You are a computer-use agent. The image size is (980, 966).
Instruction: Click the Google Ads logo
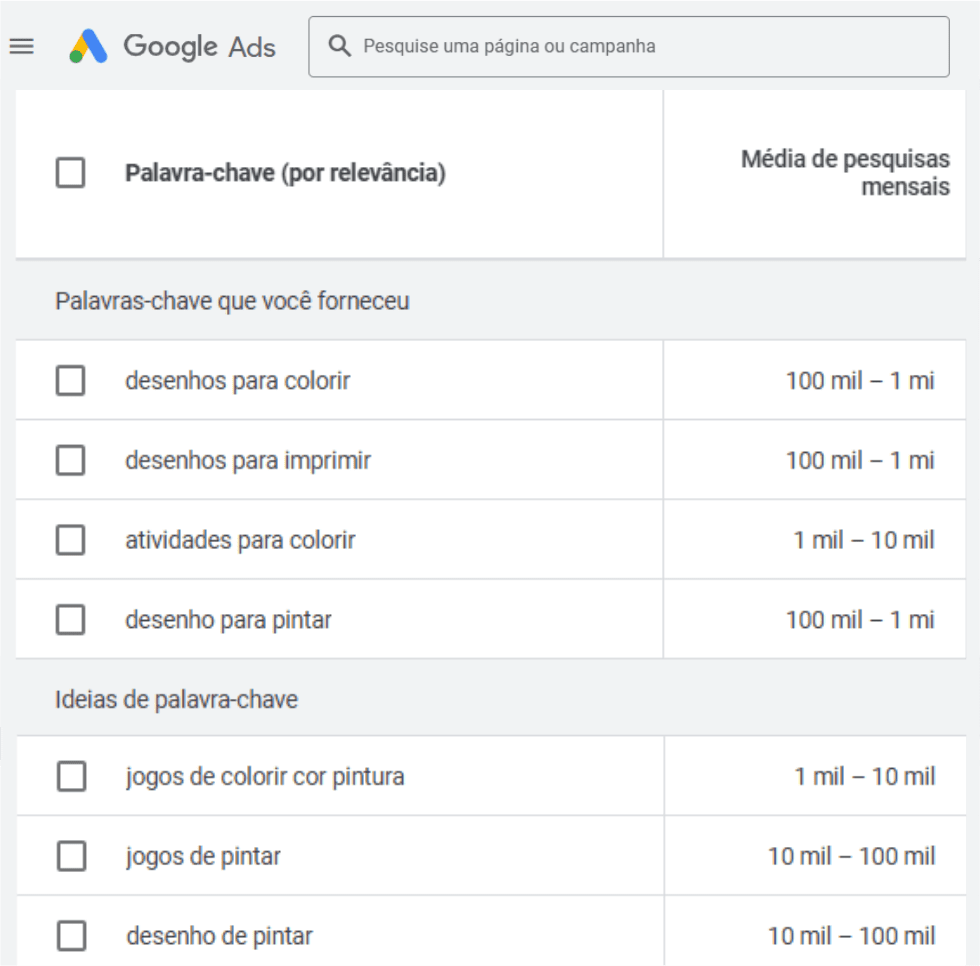pyautogui.click(x=88, y=47)
